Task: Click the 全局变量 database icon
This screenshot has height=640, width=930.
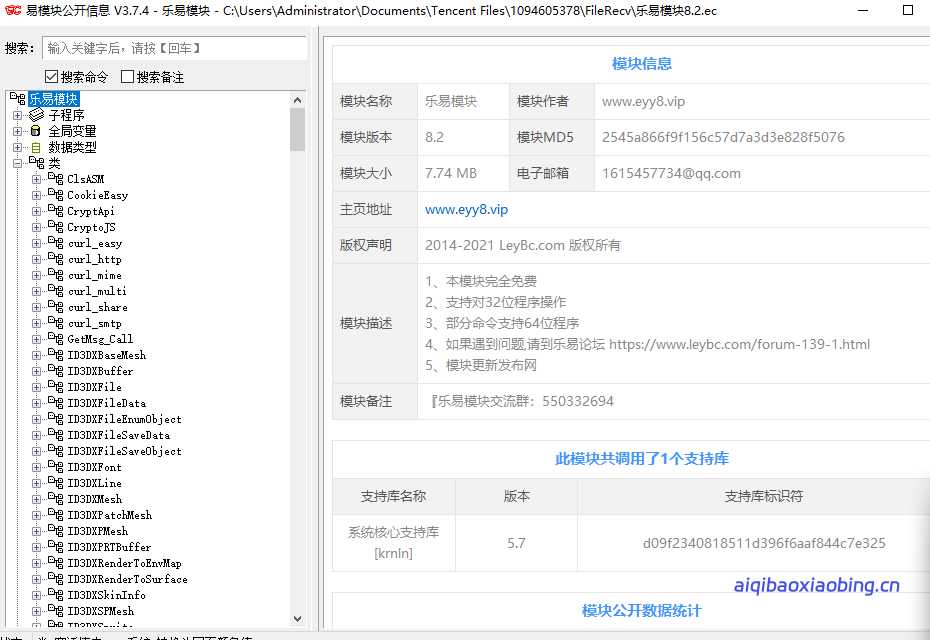Action: click(37, 131)
